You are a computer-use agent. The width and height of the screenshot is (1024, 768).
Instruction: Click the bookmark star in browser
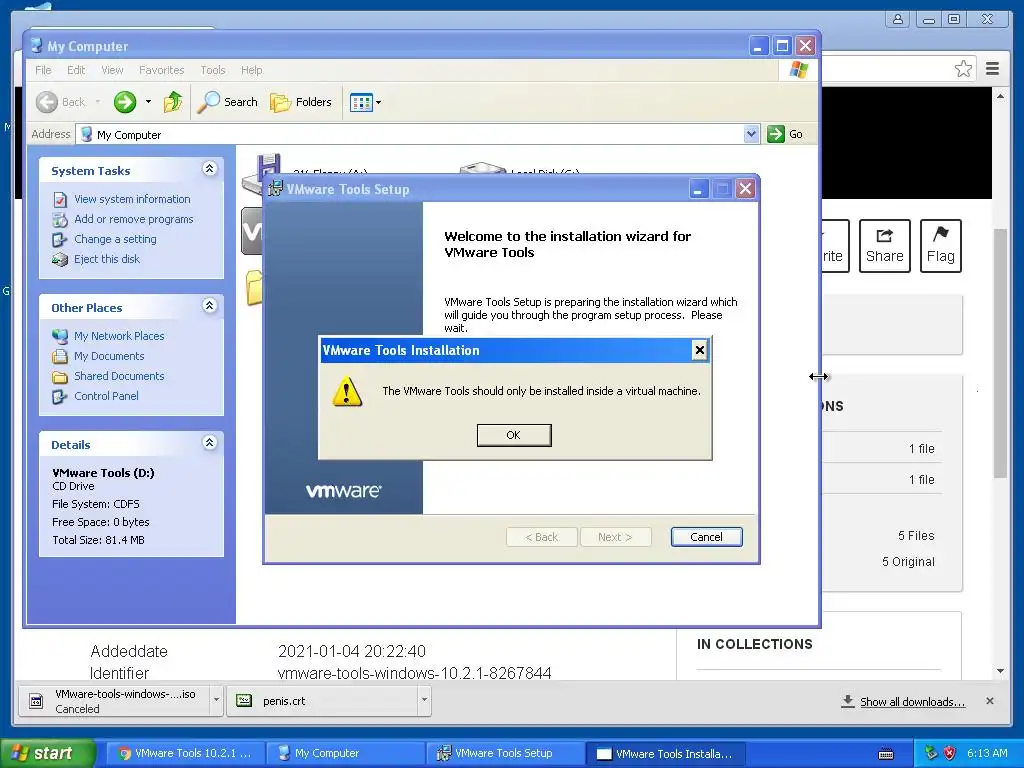tap(963, 69)
